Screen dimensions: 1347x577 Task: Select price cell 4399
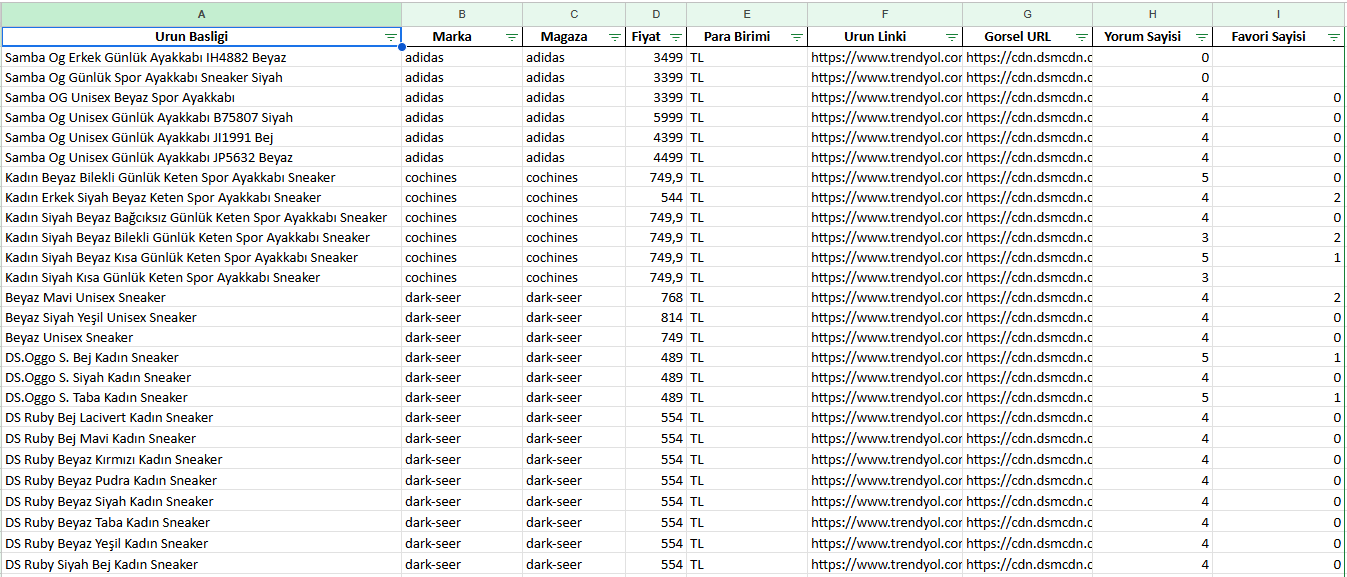656,137
